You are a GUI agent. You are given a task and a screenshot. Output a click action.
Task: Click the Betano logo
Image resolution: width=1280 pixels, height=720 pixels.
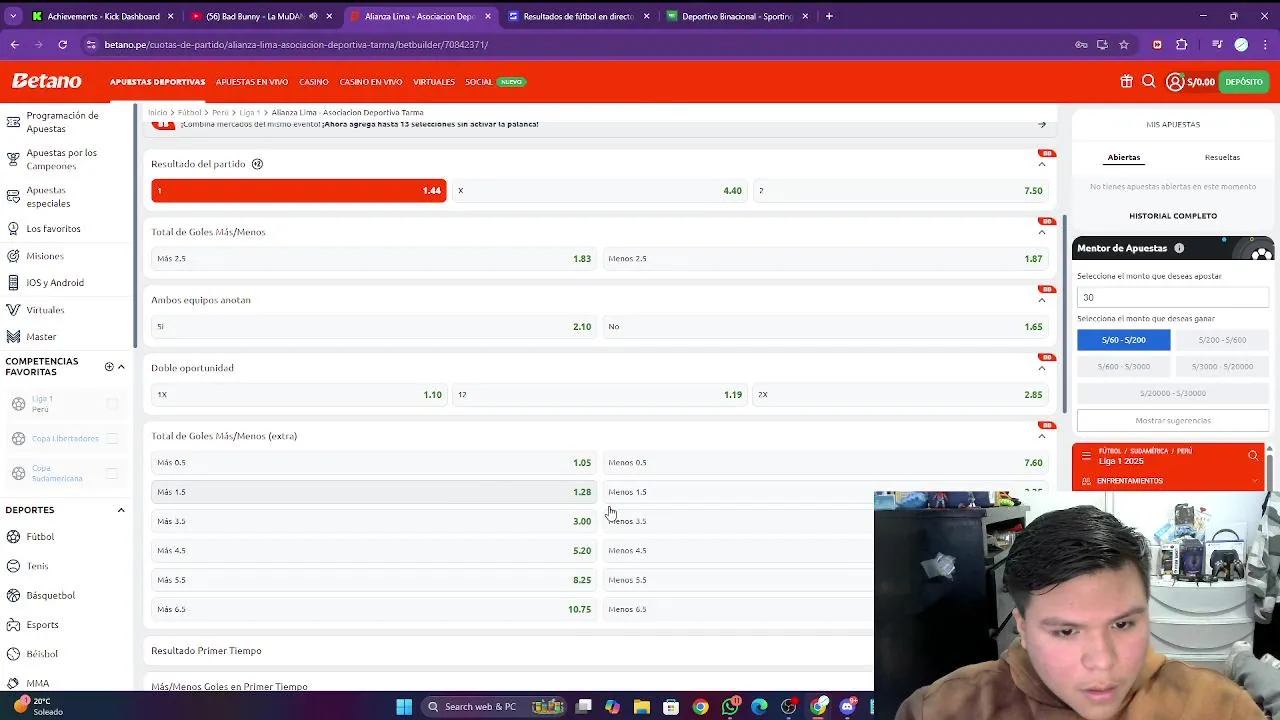click(46, 81)
